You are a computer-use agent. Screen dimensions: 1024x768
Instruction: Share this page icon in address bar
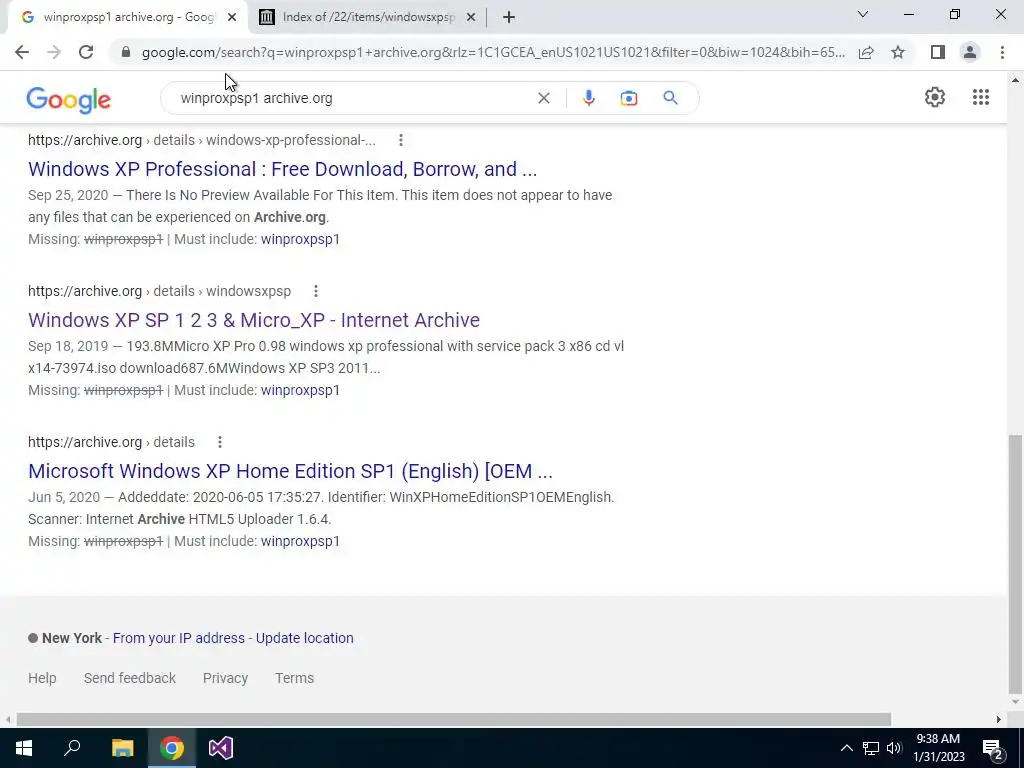[866, 52]
